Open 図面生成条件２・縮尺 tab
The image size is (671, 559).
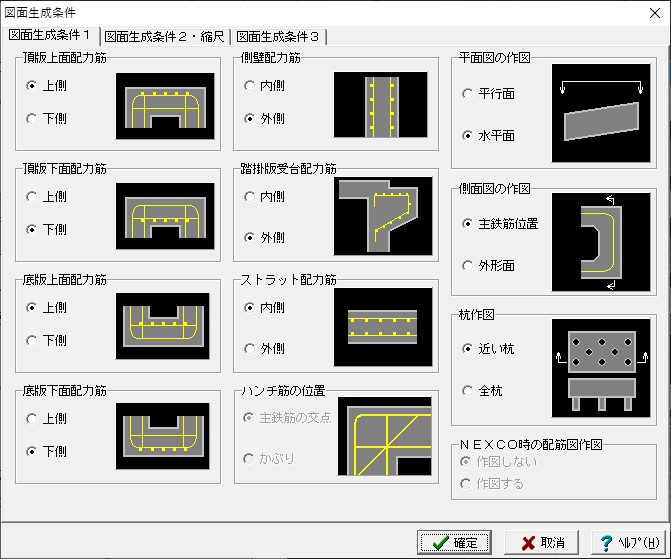pos(165,37)
